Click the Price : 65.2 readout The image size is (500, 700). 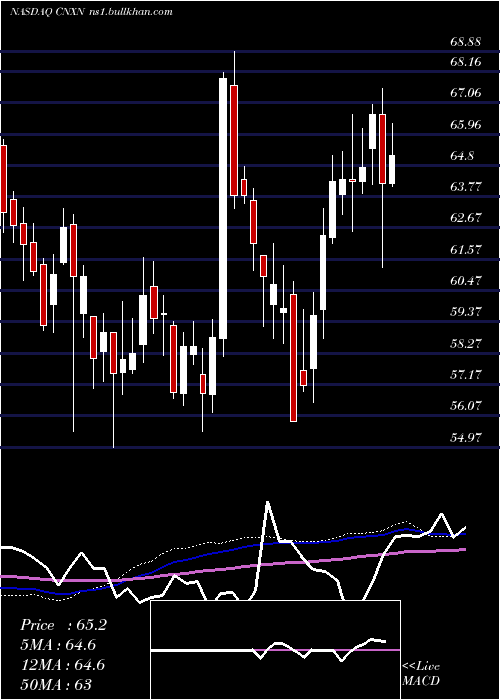pos(63,625)
